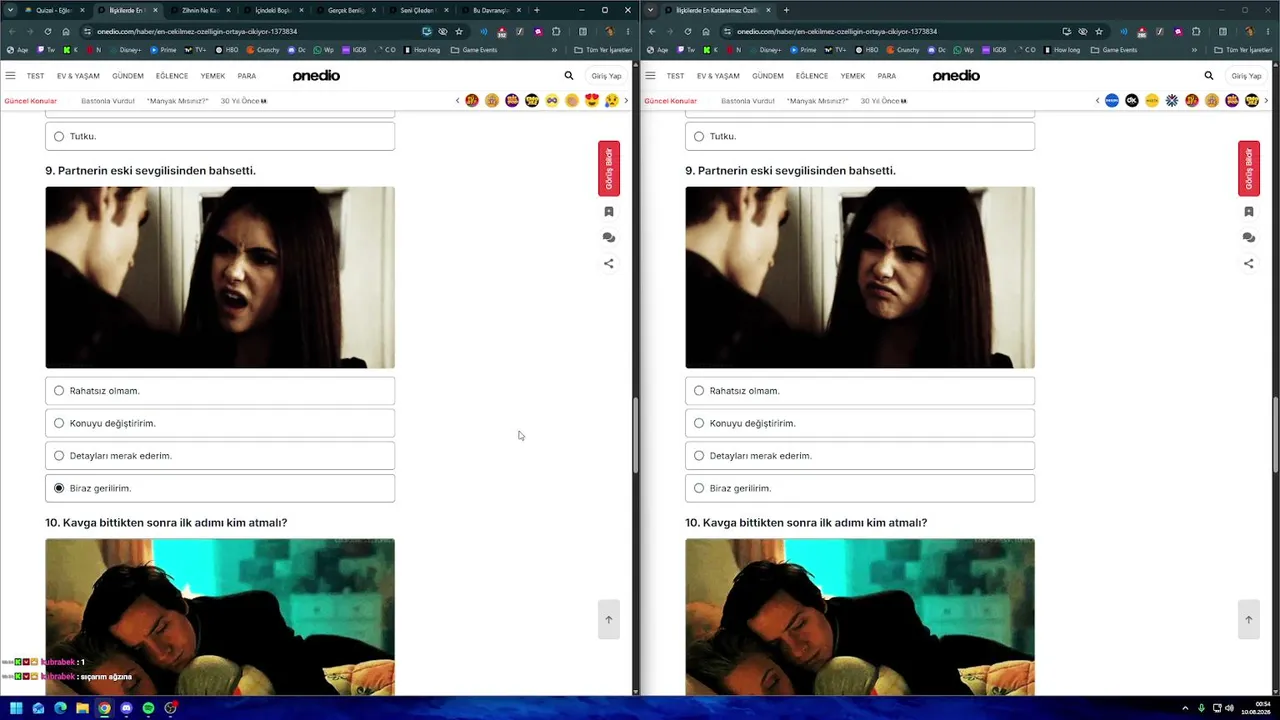
Task: Select 'Rahatsız olmam.' in right window
Action: coord(860,391)
